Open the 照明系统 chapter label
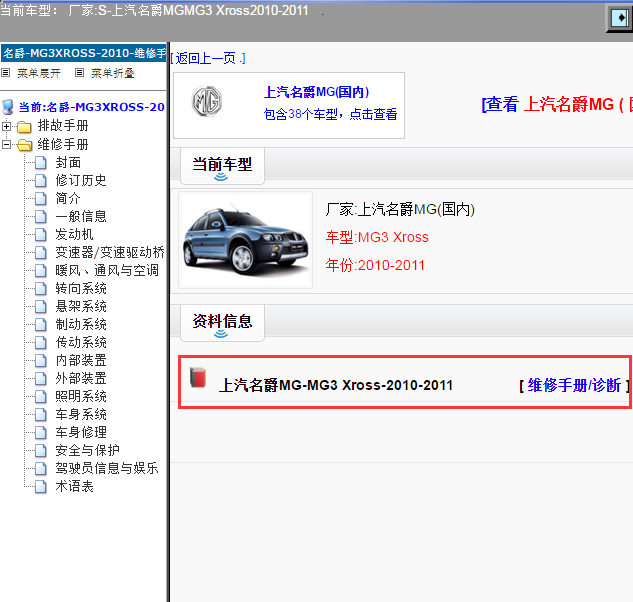633x602 pixels. click(81, 396)
